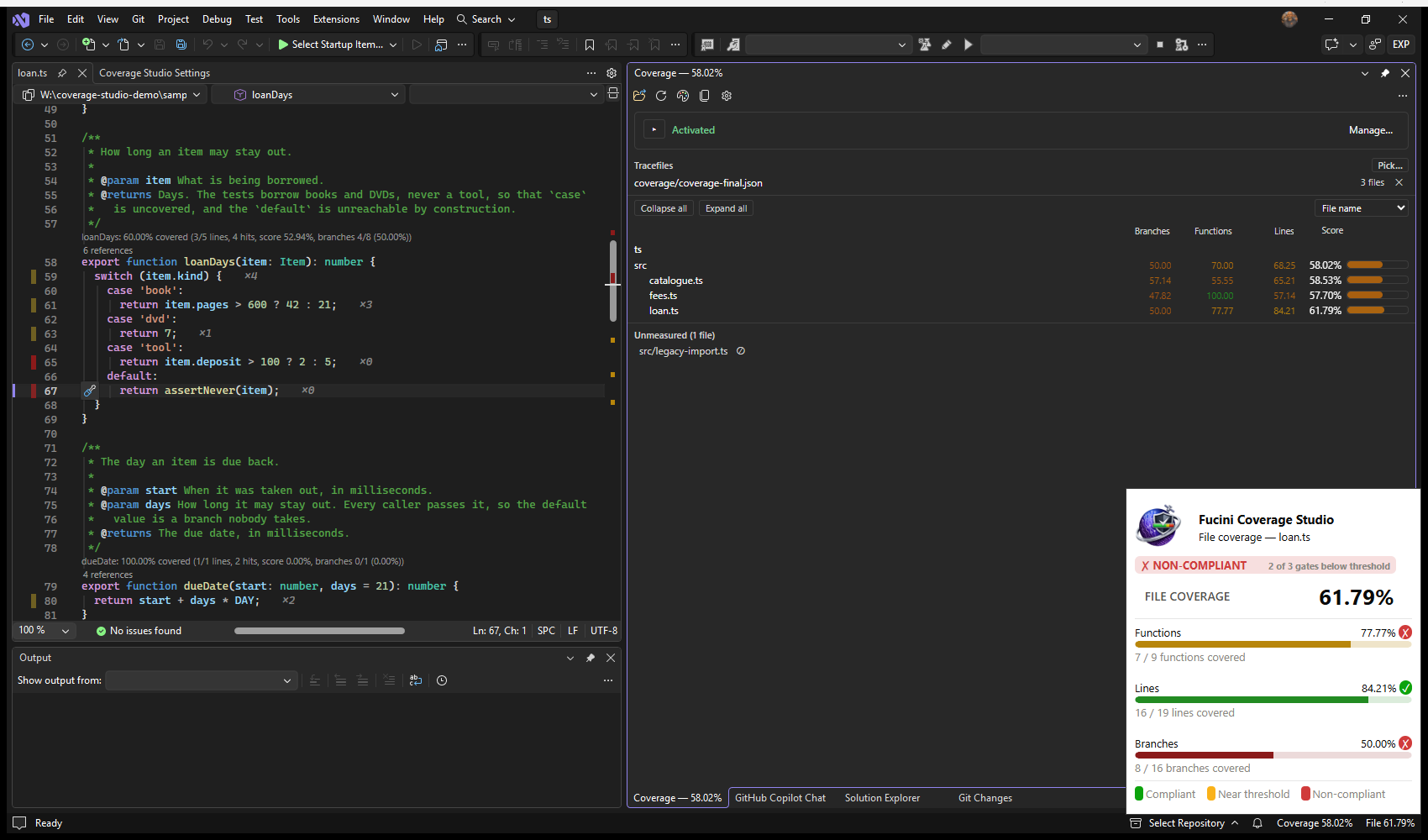Viewport: 1428px width, 840px height.
Task: Open the Show output from dropdown
Action: tap(201, 680)
